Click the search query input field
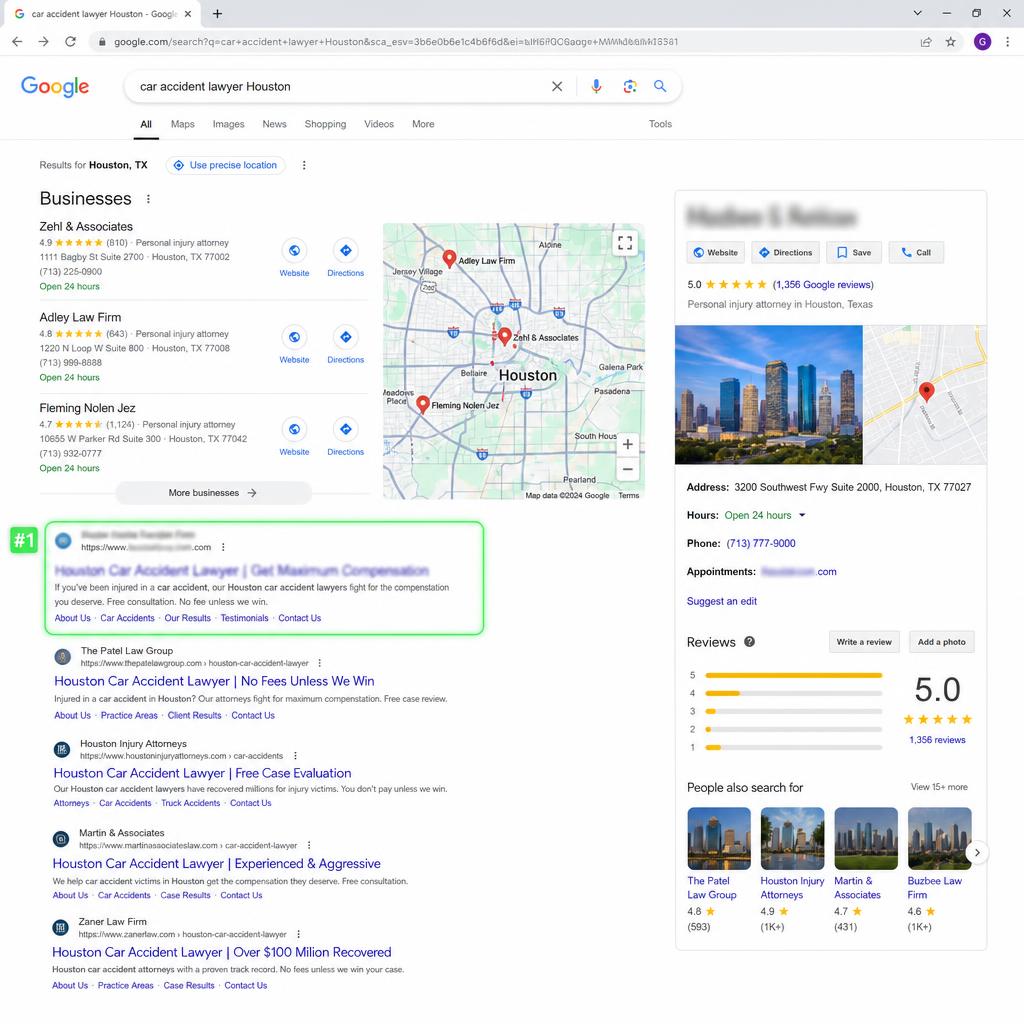 coord(340,86)
